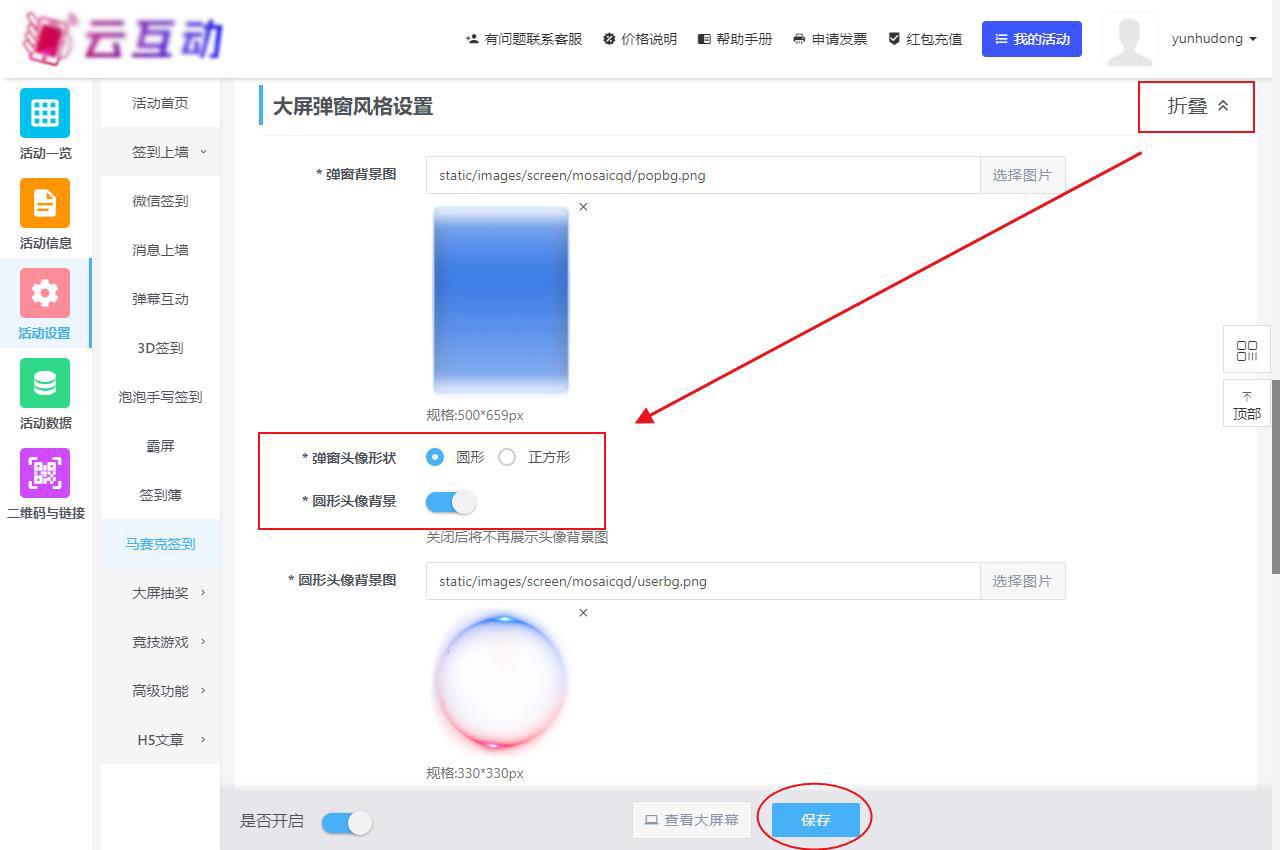Click the QR code floating icon on right
Screen dimensions: 1280x850
[1246, 350]
